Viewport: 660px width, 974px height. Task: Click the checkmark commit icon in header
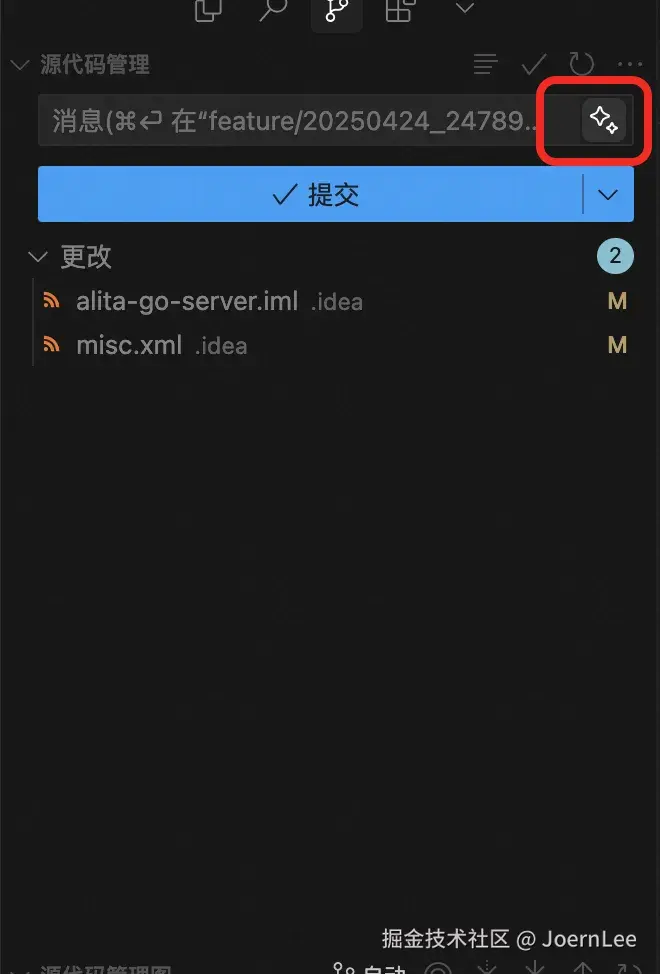[x=533, y=64]
